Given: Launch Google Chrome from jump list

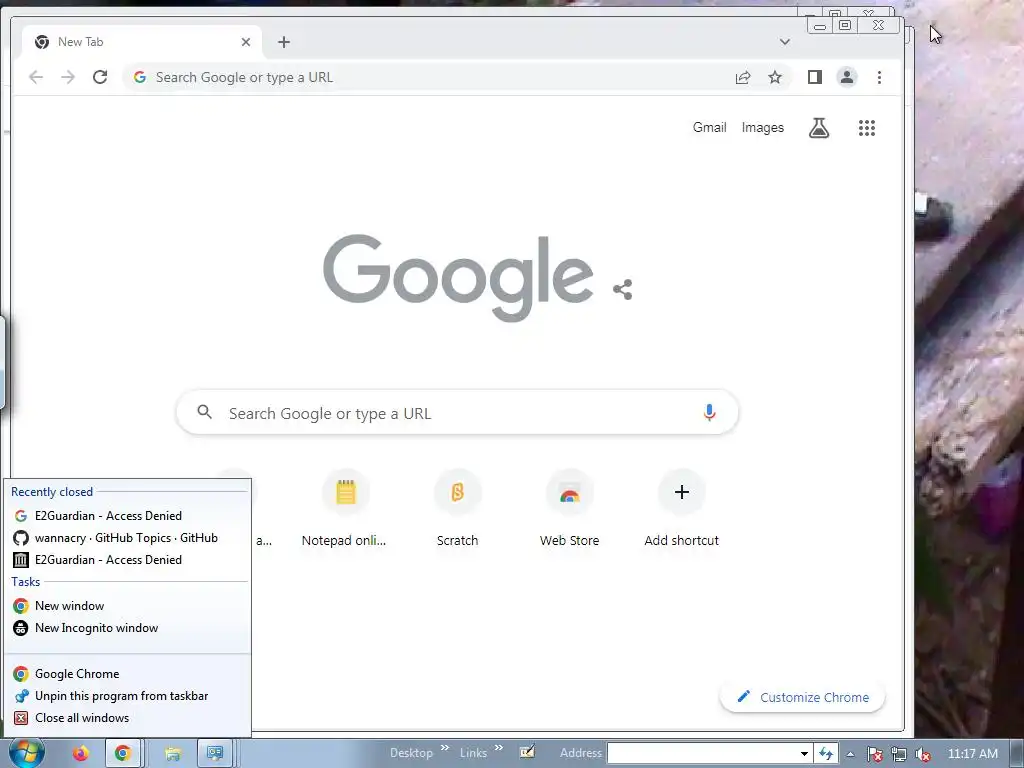Looking at the screenshot, I should [128, 674].
